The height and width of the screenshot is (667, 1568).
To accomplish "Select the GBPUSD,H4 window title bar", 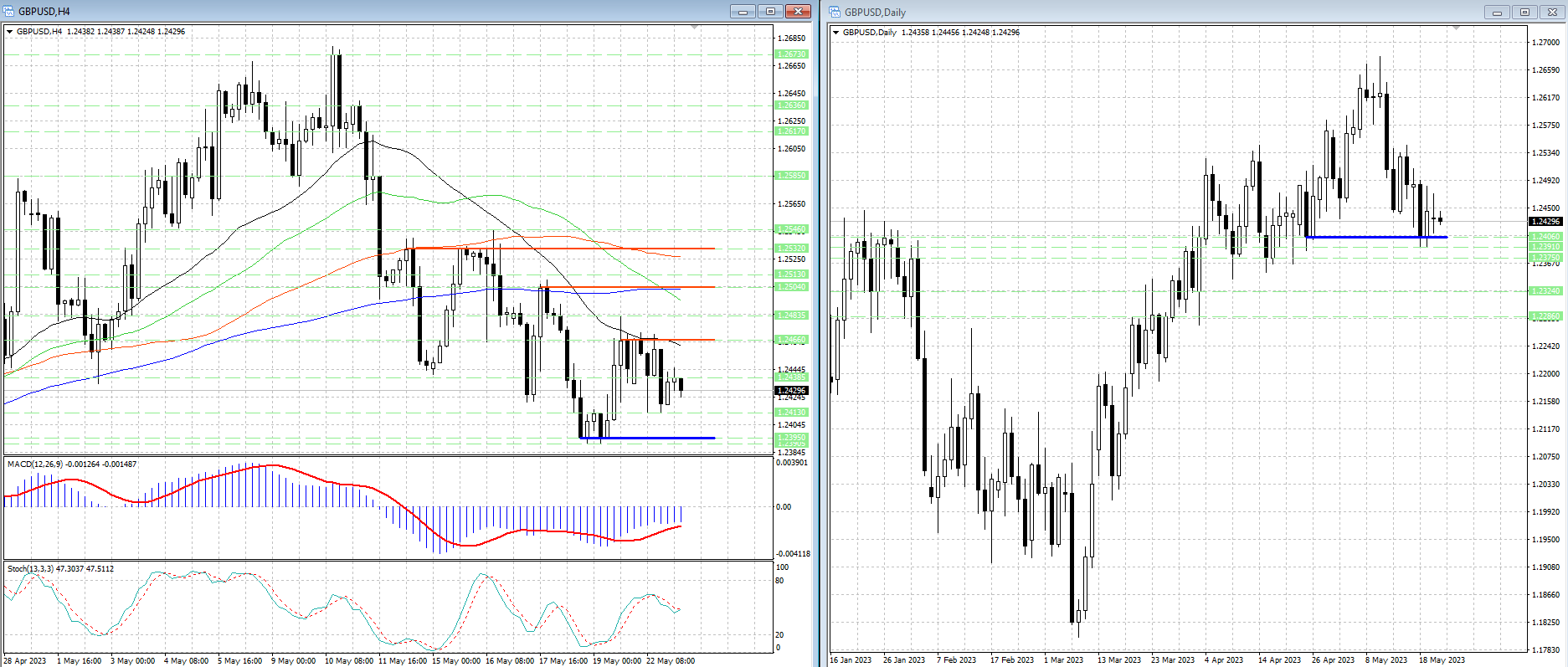I will (335, 12).
